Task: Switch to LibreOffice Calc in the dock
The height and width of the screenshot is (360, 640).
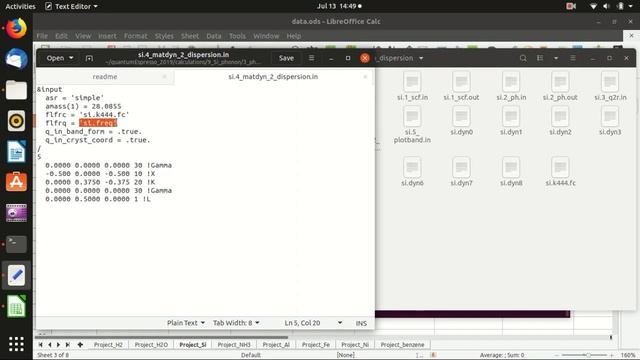Action: click(16, 306)
